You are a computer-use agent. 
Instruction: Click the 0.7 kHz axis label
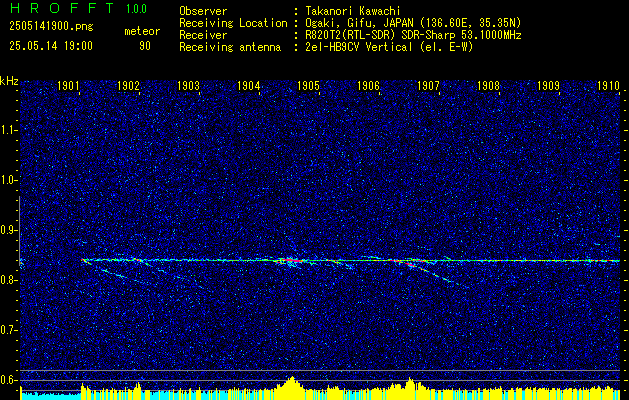9,330
